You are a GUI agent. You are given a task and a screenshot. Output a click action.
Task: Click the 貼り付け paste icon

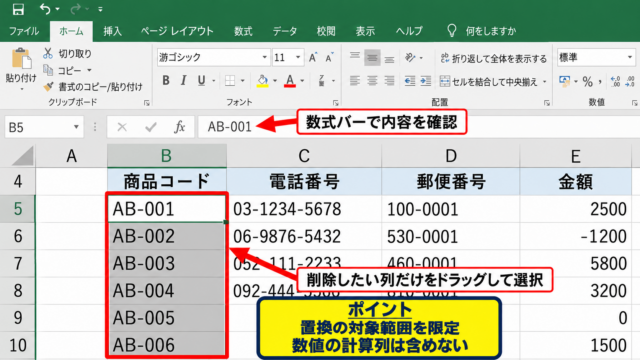coord(21,59)
